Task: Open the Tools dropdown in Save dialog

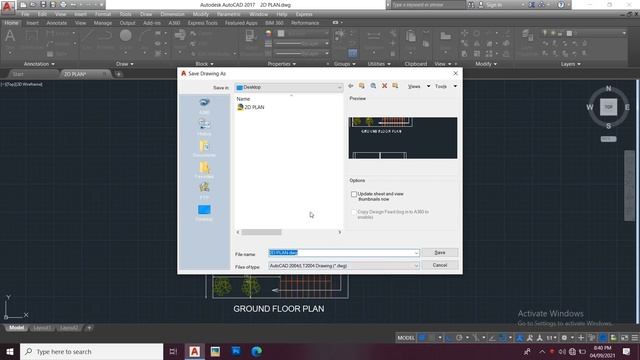Action: [x=445, y=86]
